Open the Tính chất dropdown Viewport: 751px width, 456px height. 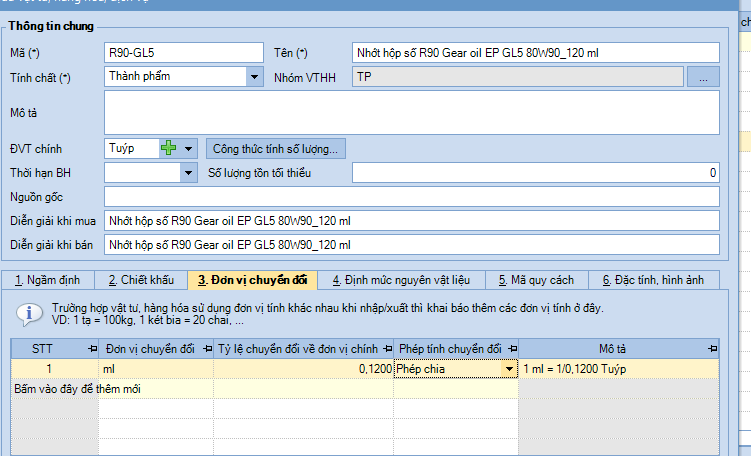click(254, 76)
